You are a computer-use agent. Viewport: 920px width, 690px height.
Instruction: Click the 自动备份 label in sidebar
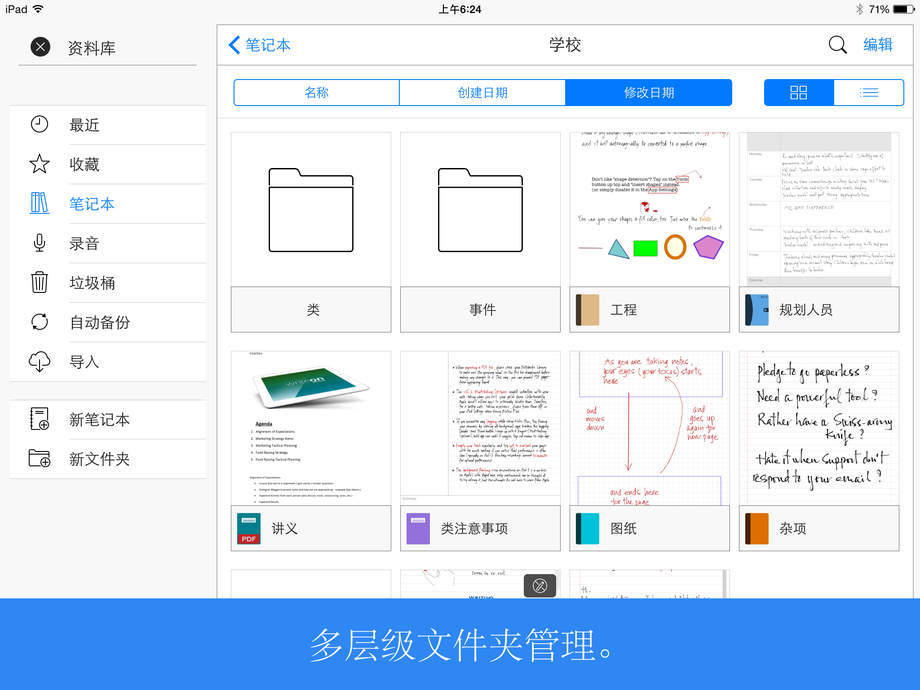[x=100, y=322]
